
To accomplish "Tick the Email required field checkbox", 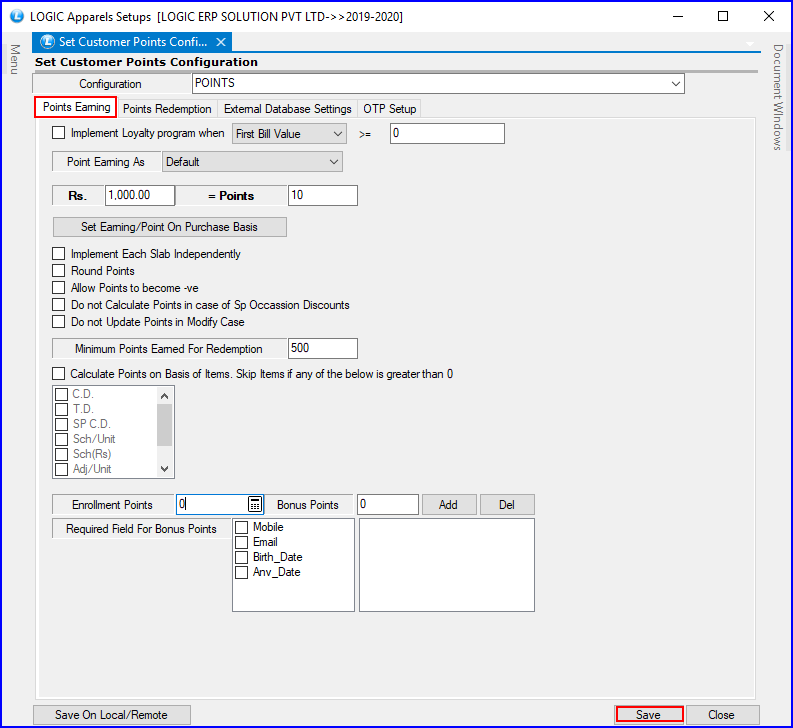I will 242,542.
